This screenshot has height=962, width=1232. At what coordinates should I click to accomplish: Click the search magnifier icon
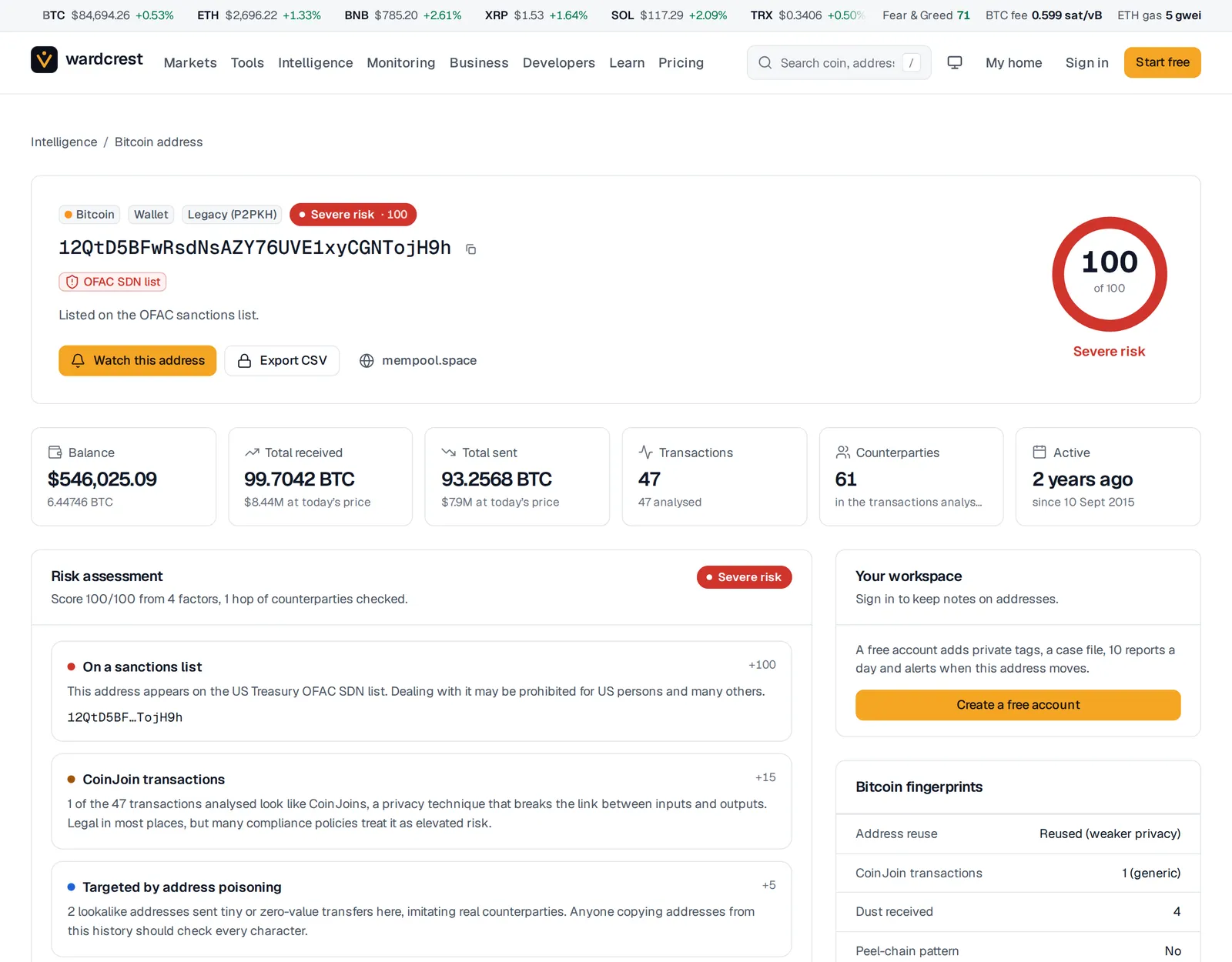[765, 63]
